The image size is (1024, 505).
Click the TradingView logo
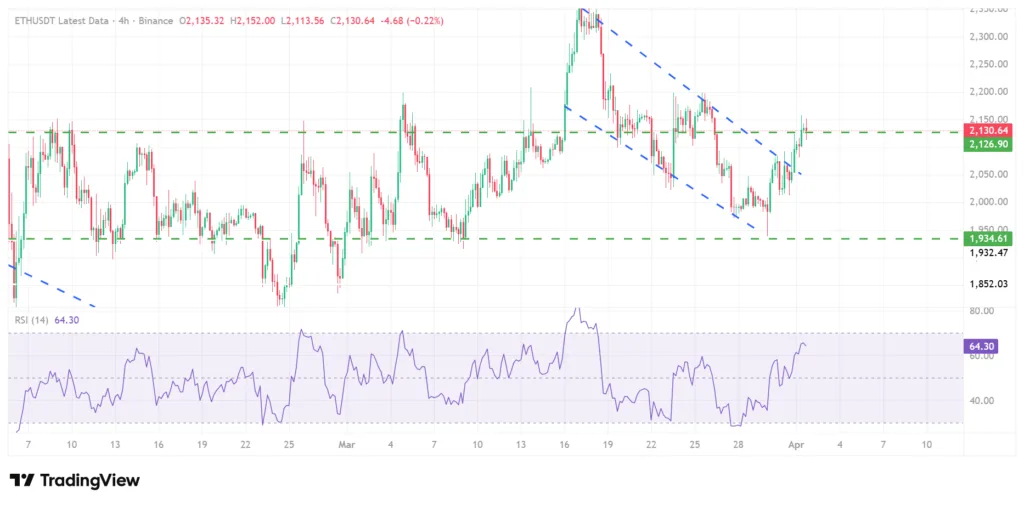point(75,481)
